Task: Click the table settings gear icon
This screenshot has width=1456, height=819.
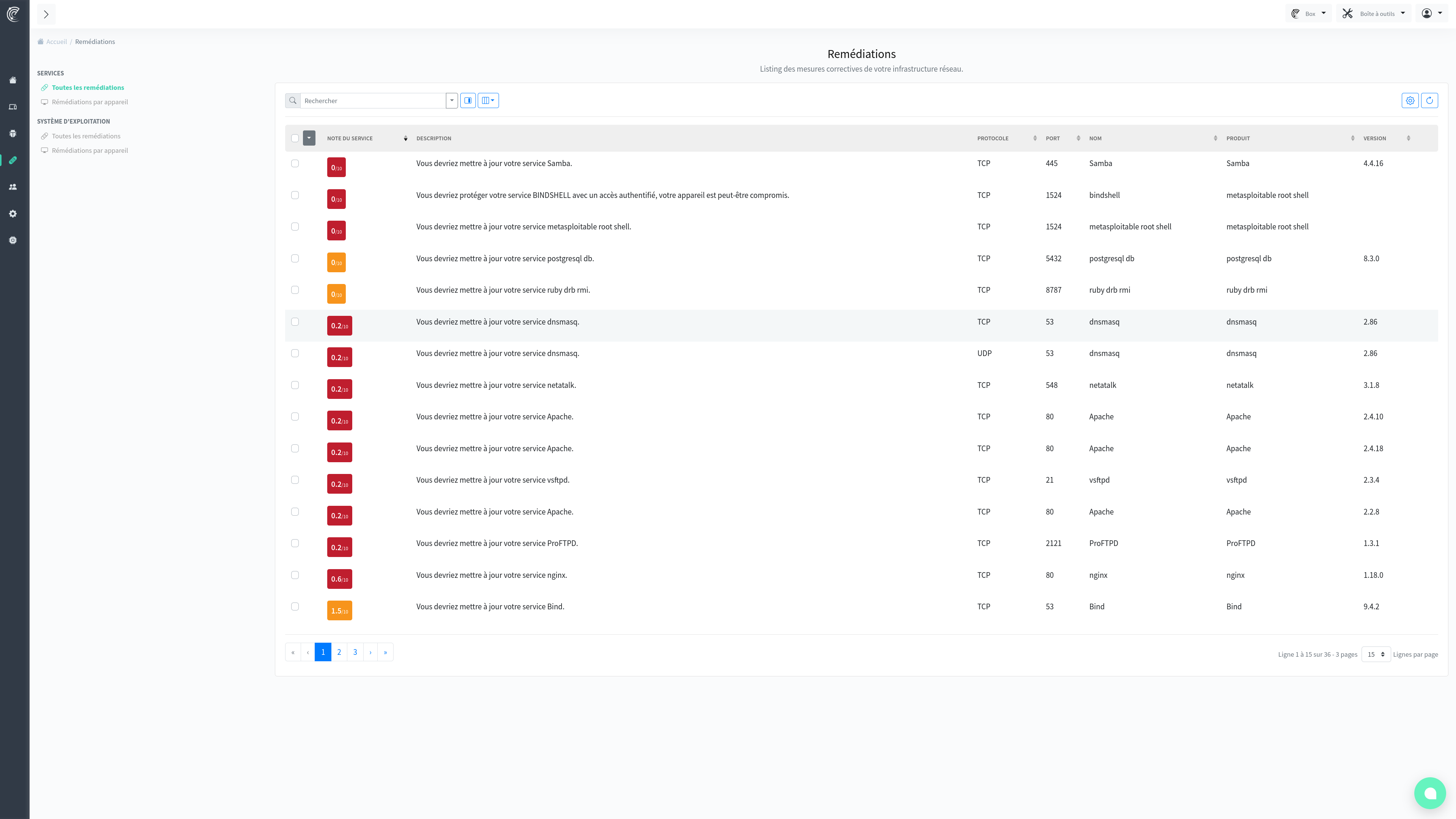Action: (x=1410, y=100)
